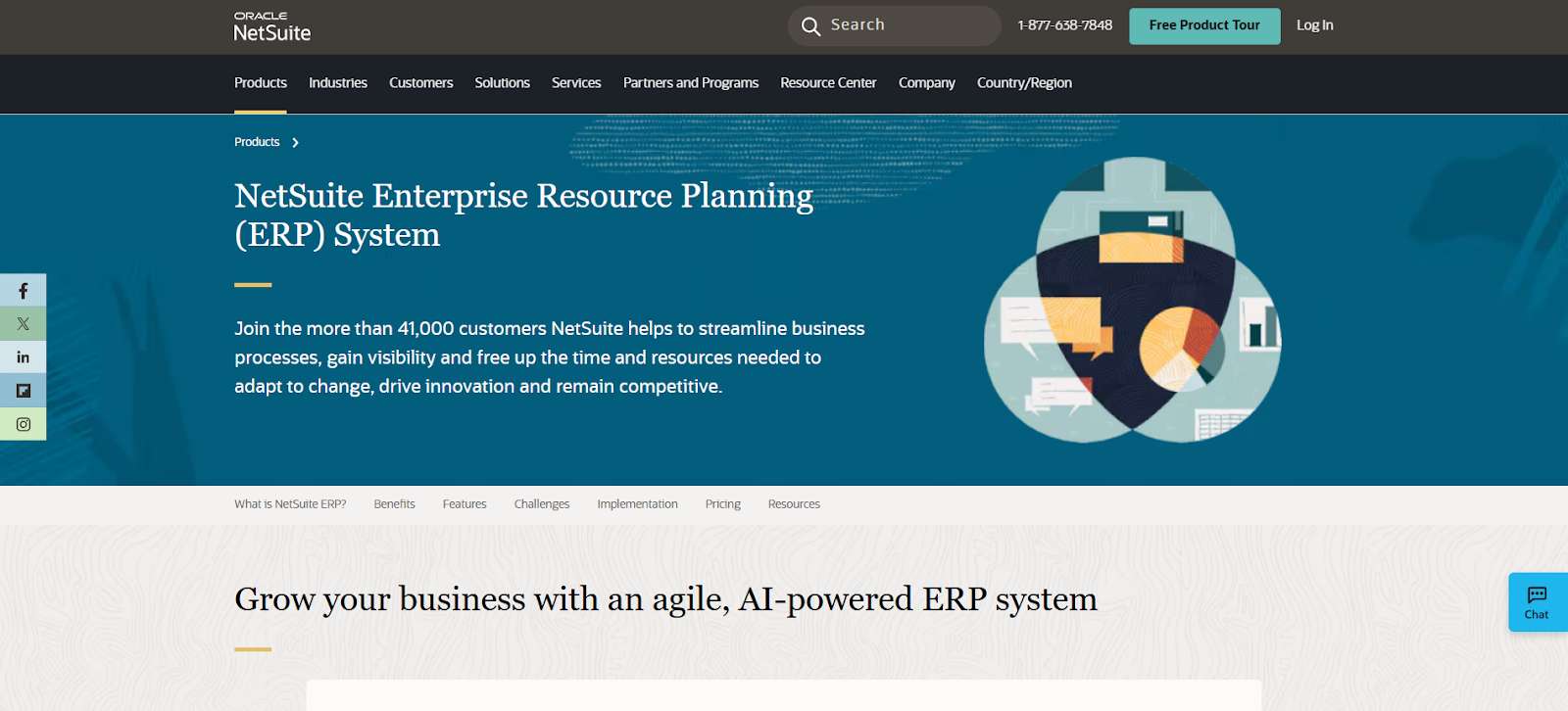
Task: Click the Products breadcrumb link
Action: 257,142
